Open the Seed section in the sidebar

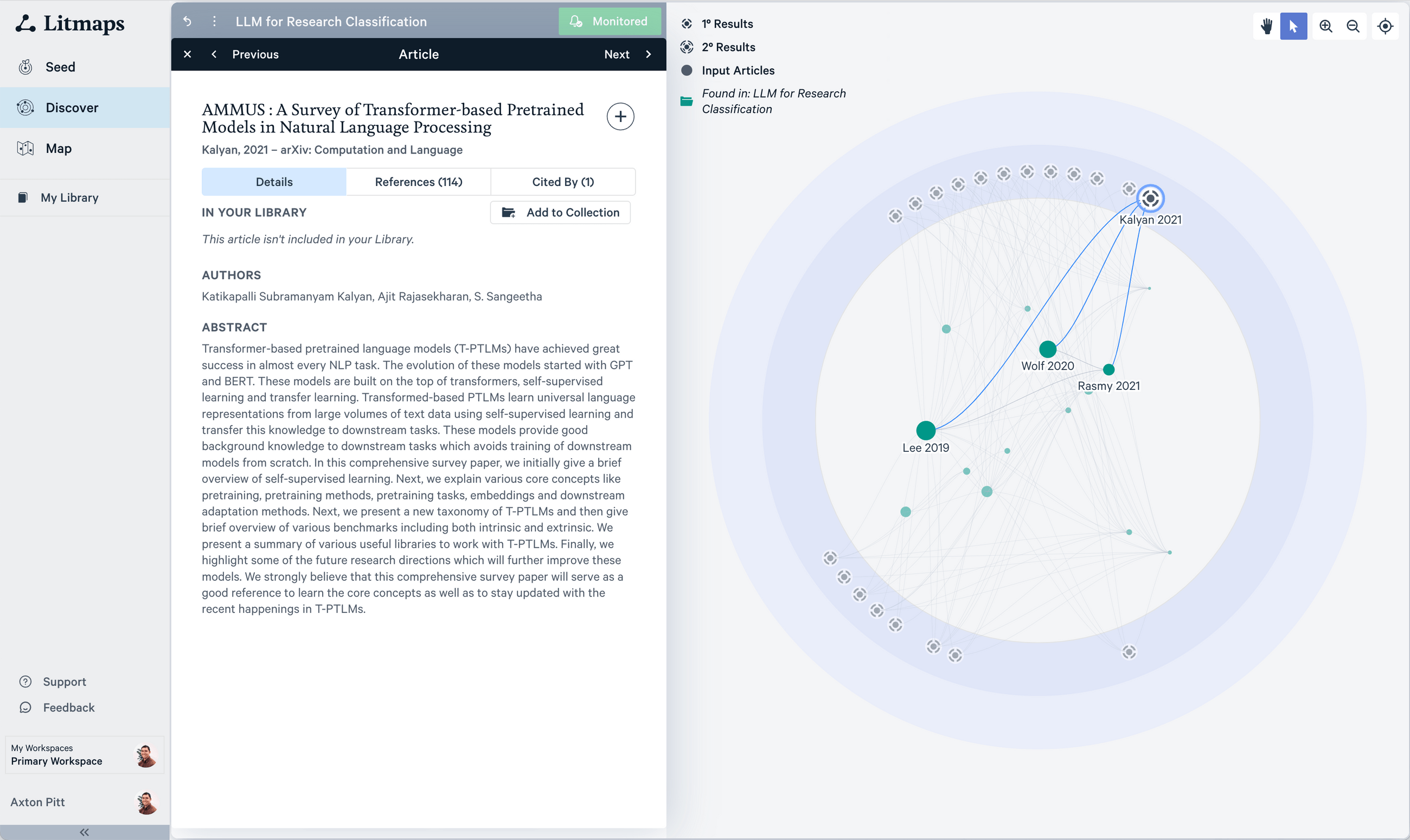pos(60,67)
